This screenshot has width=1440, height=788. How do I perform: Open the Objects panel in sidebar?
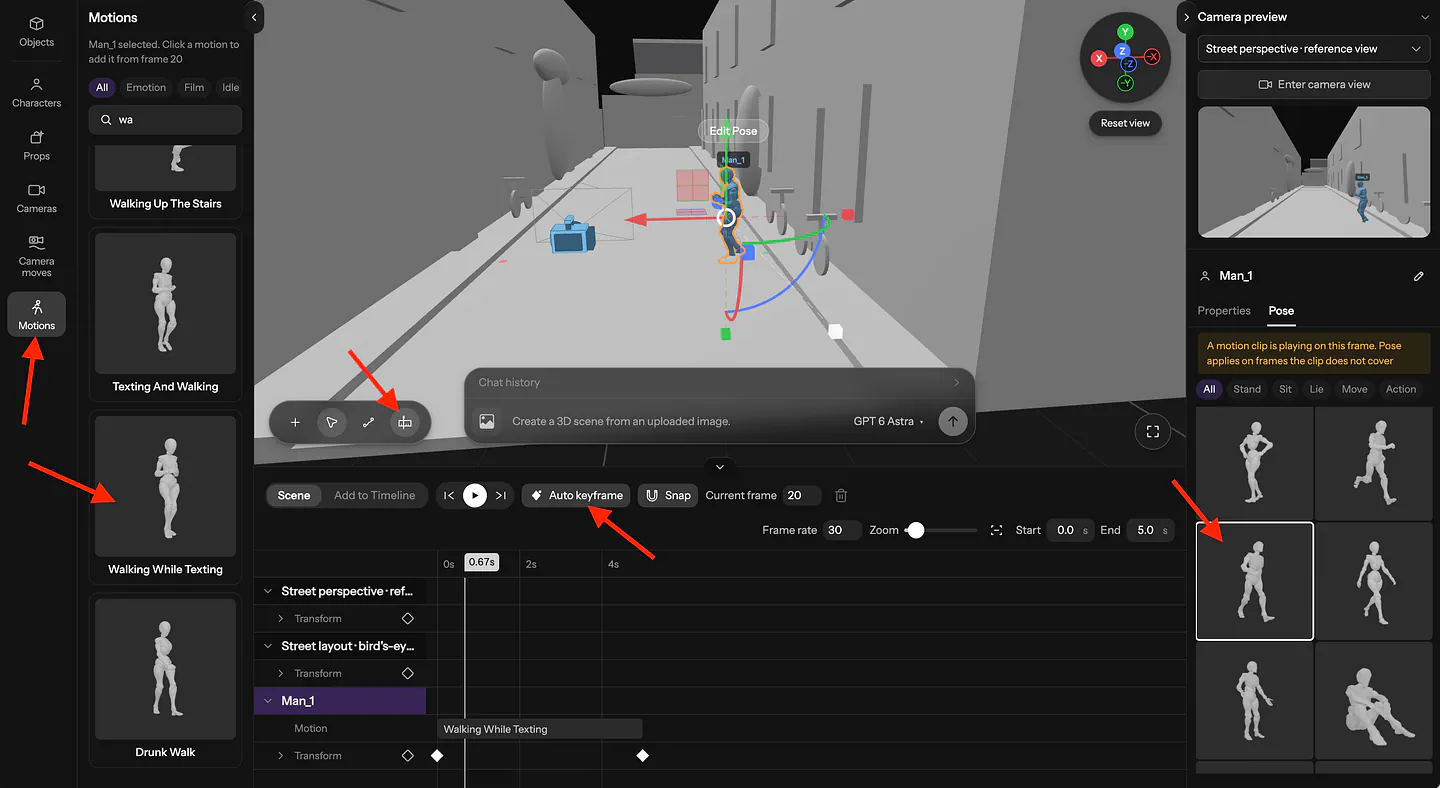(x=37, y=31)
